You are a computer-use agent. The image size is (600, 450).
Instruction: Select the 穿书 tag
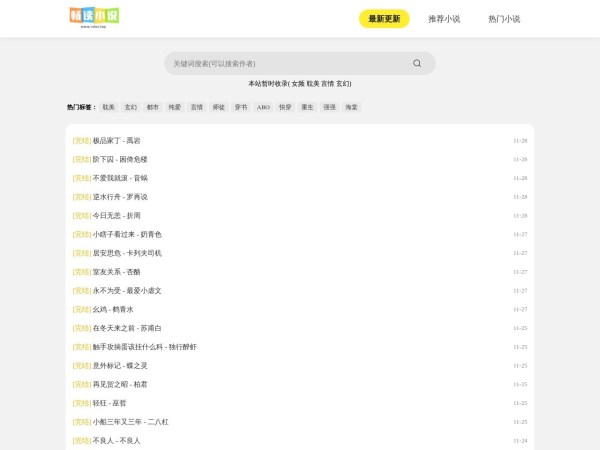coord(241,106)
